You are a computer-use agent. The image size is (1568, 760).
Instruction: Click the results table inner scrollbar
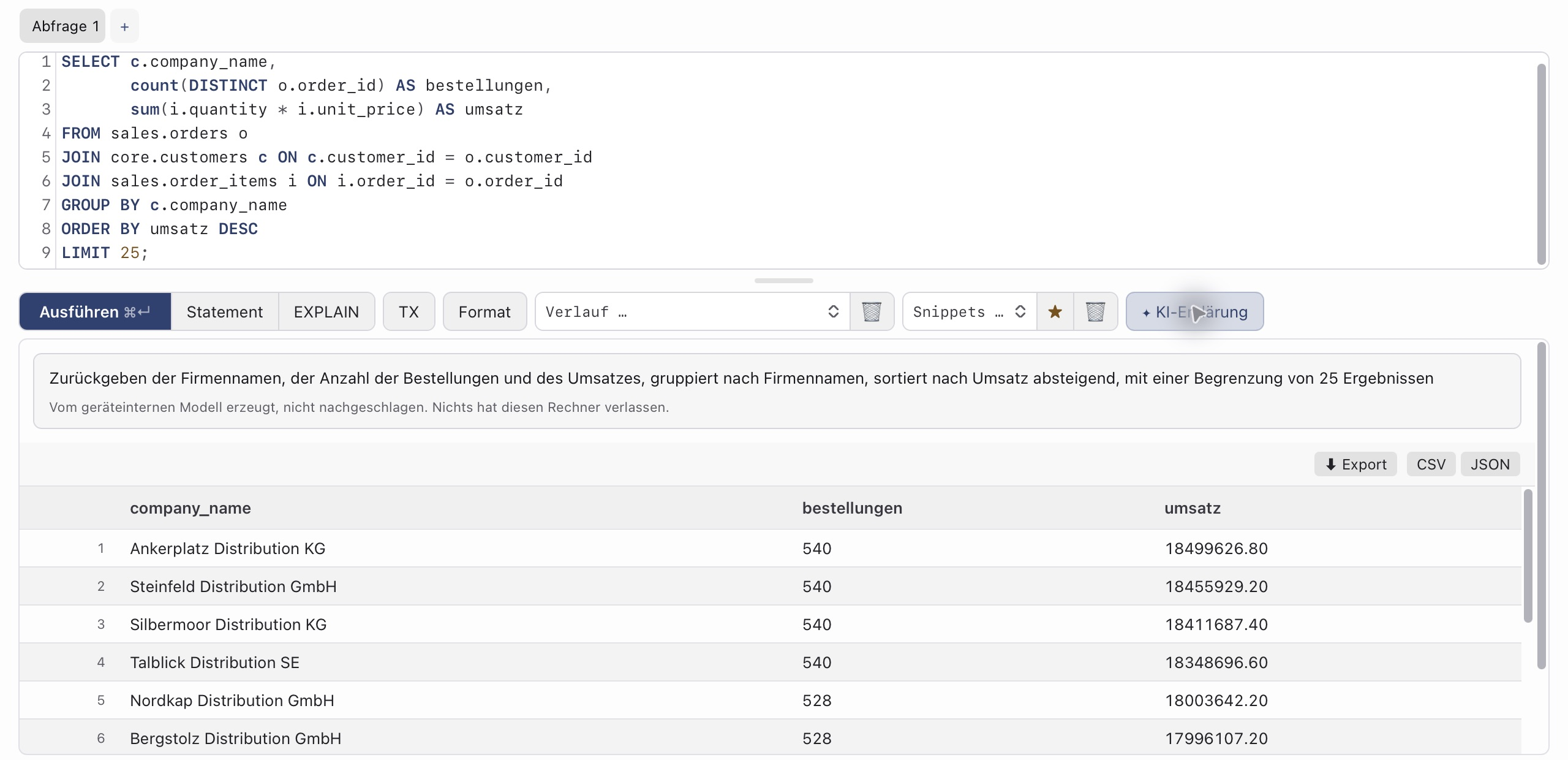pyautogui.click(x=1528, y=555)
